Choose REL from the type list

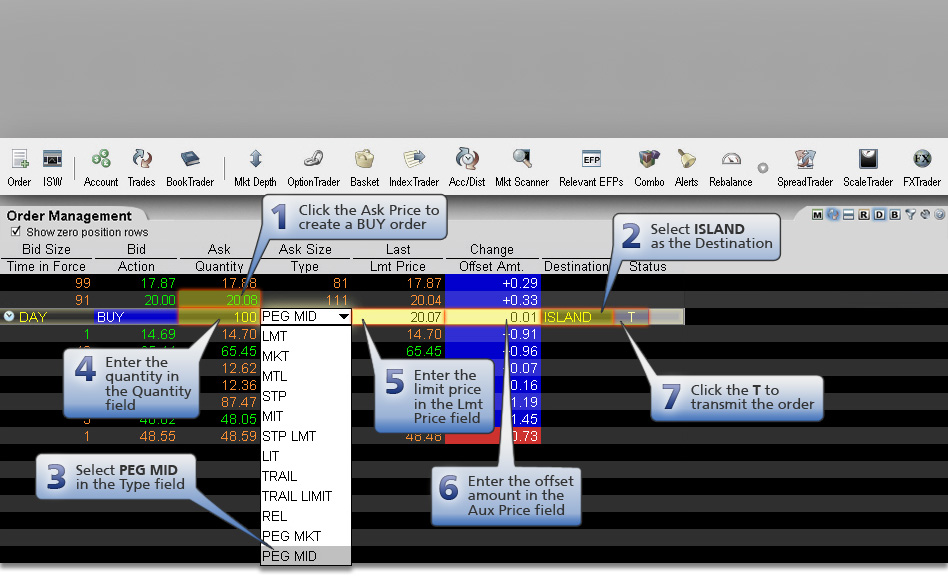coord(305,516)
